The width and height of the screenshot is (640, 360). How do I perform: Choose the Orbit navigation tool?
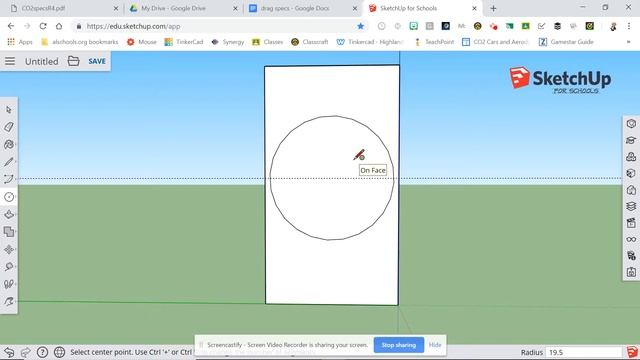click(x=9, y=302)
